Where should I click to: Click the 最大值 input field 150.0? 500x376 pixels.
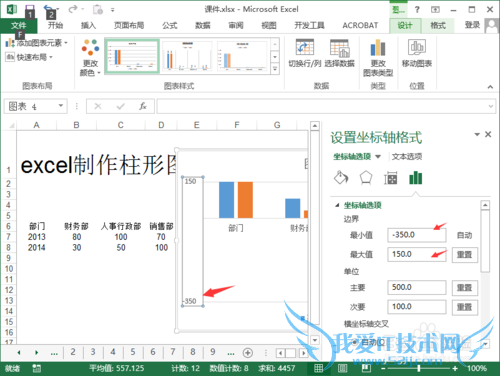(x=417, y=254)
